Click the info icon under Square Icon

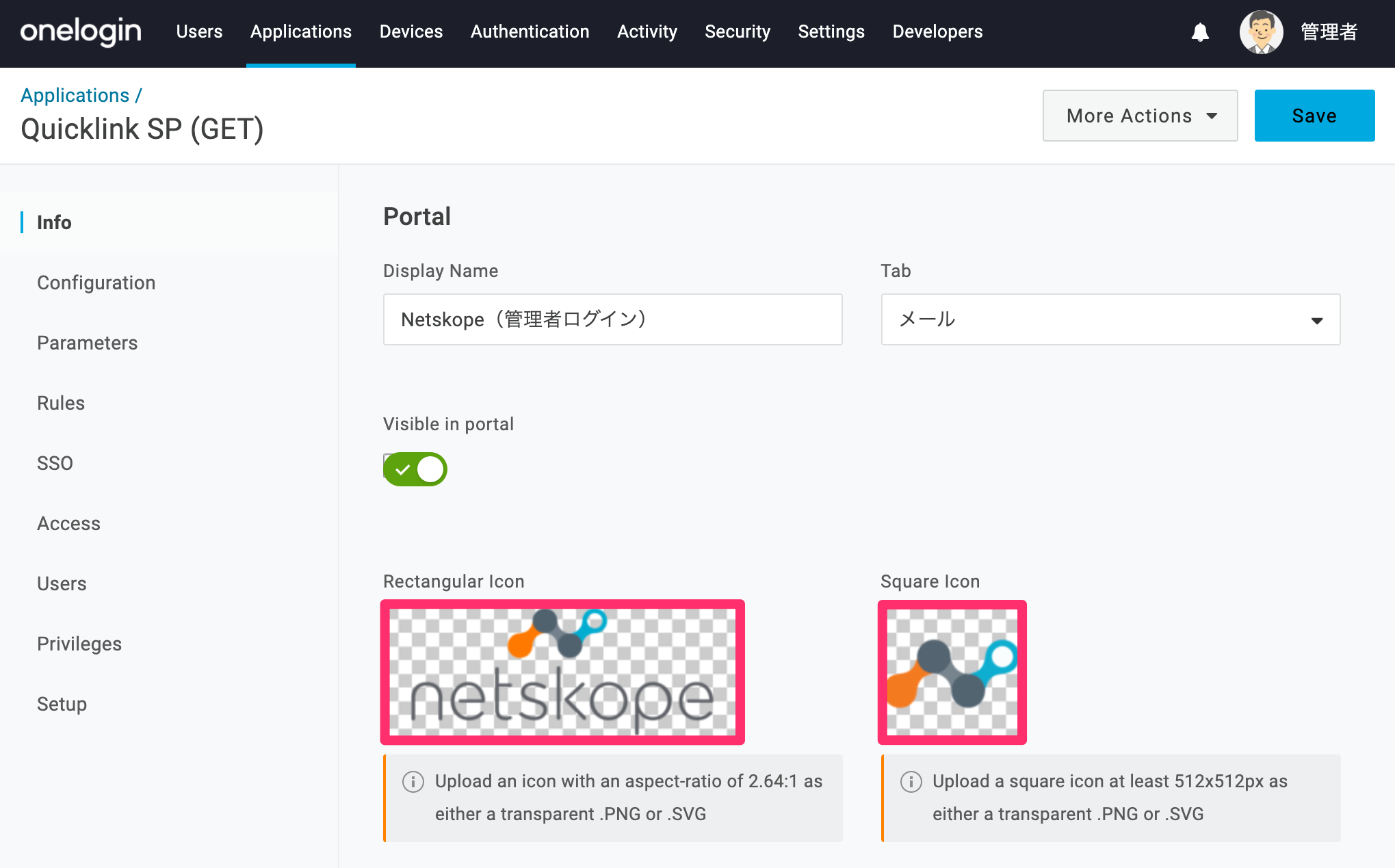click(x=911, y=781)
